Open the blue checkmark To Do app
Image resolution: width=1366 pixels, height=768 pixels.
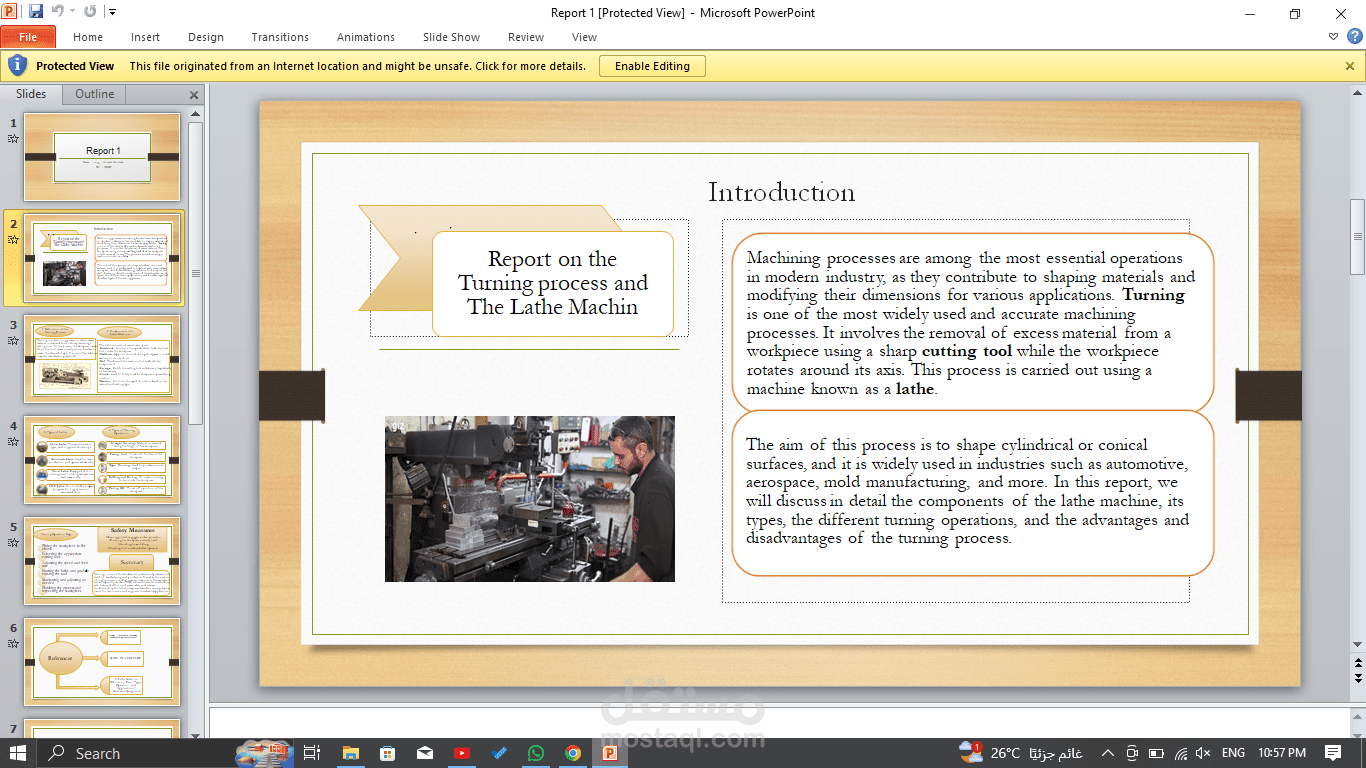click(498, 753)
